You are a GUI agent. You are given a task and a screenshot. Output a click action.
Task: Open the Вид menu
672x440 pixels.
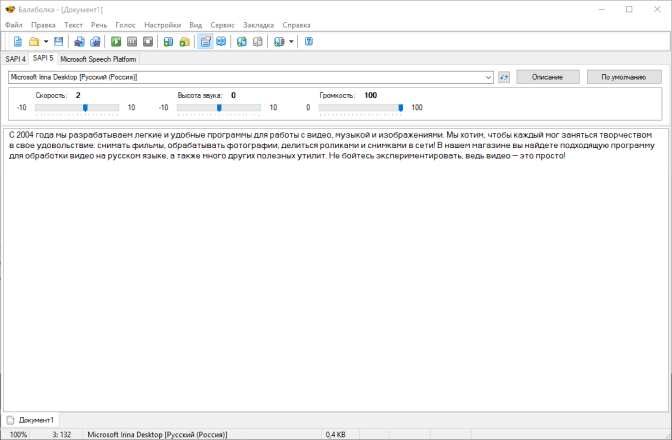[195, 25]
